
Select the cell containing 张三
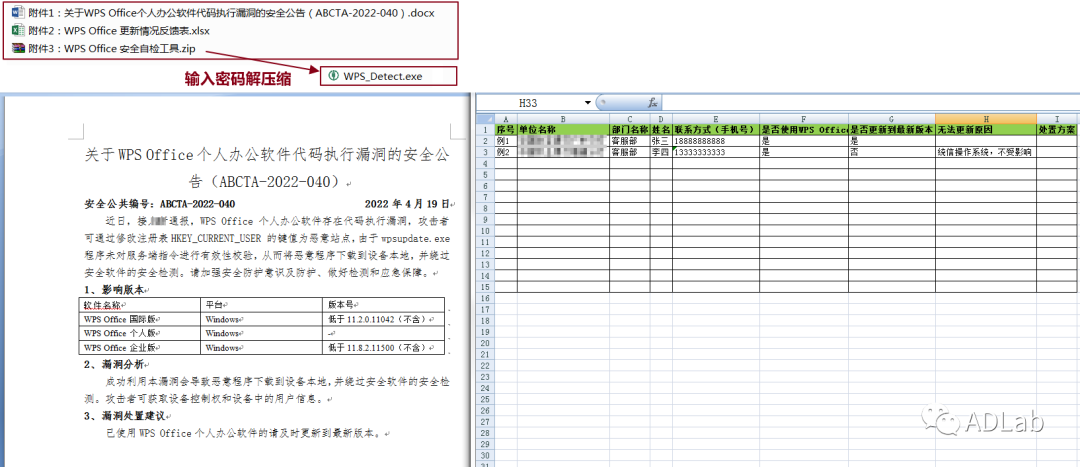[660, 141]
